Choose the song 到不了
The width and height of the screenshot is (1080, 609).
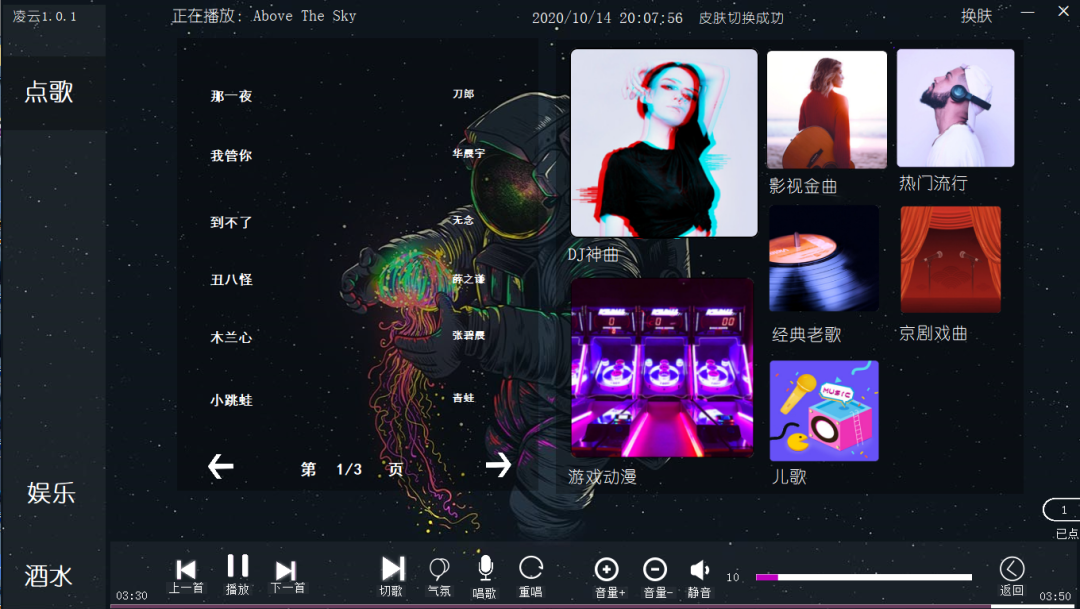pos(231,223)
